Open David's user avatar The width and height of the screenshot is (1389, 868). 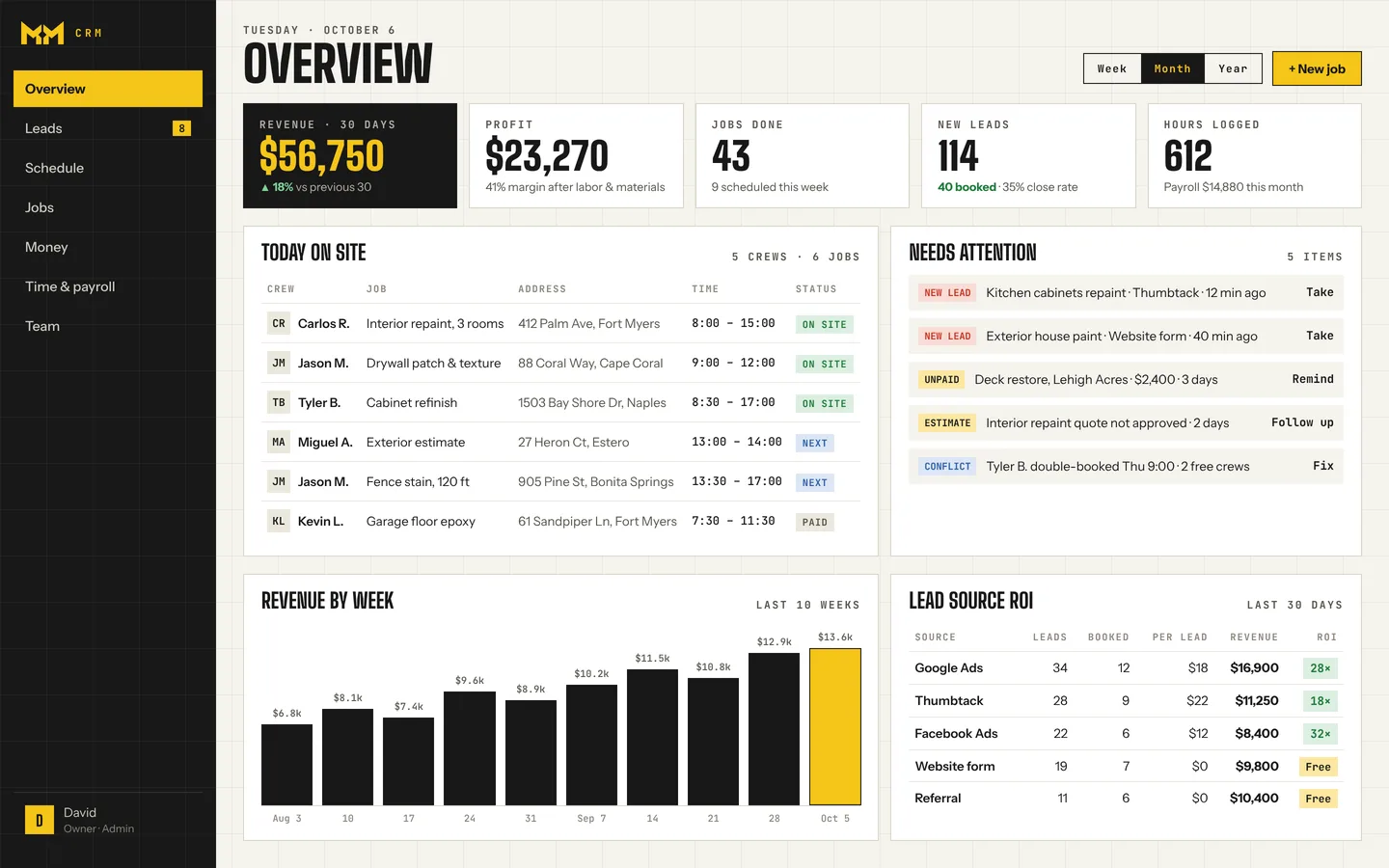coord(40,820)
